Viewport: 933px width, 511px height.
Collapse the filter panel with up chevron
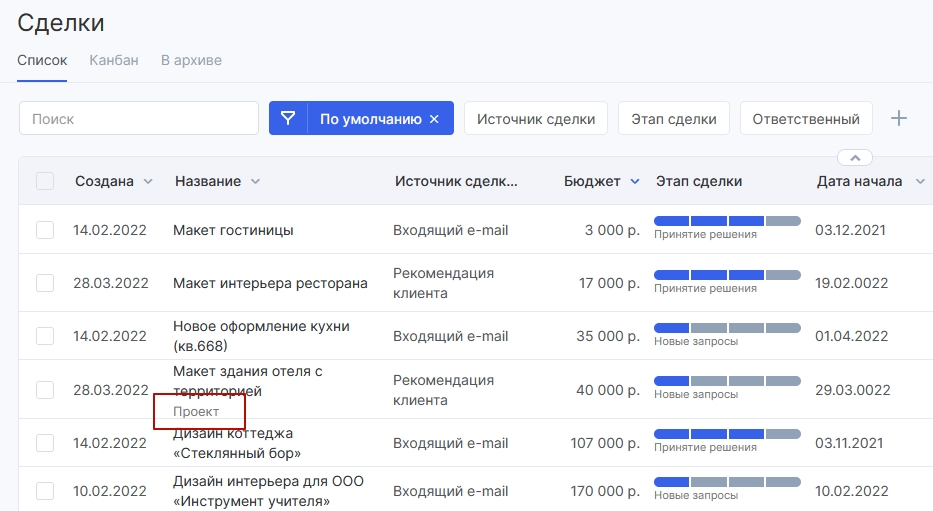[855, 158]
